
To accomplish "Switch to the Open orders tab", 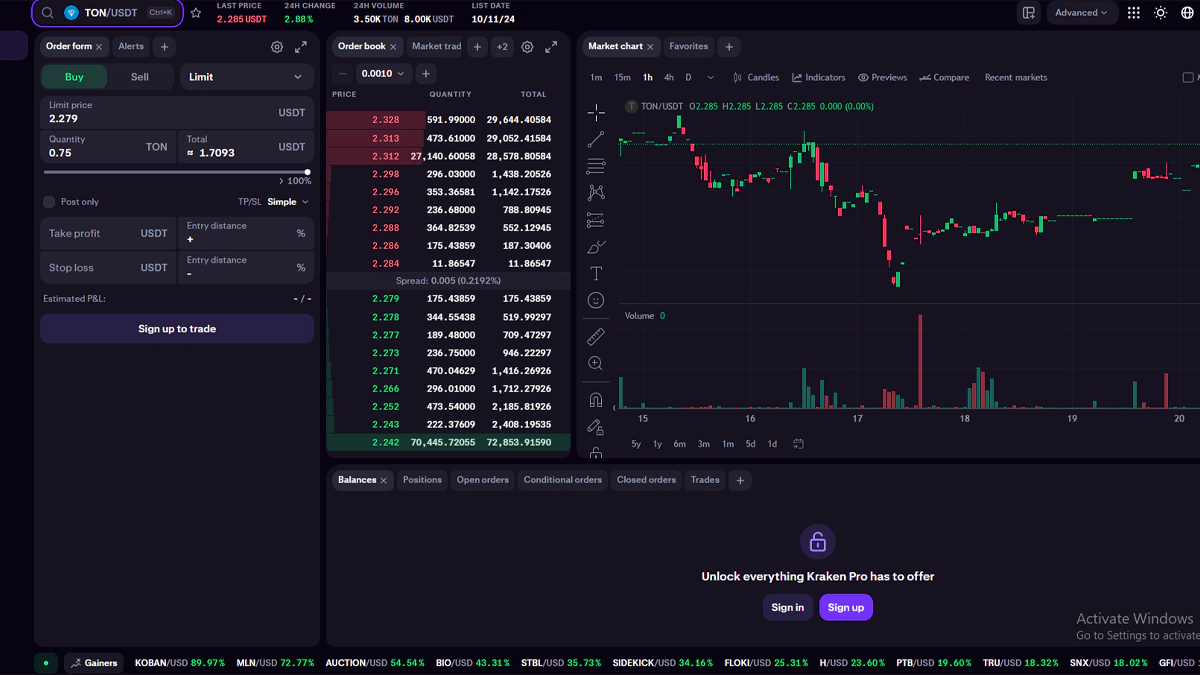I will click(x=482, y=480).
